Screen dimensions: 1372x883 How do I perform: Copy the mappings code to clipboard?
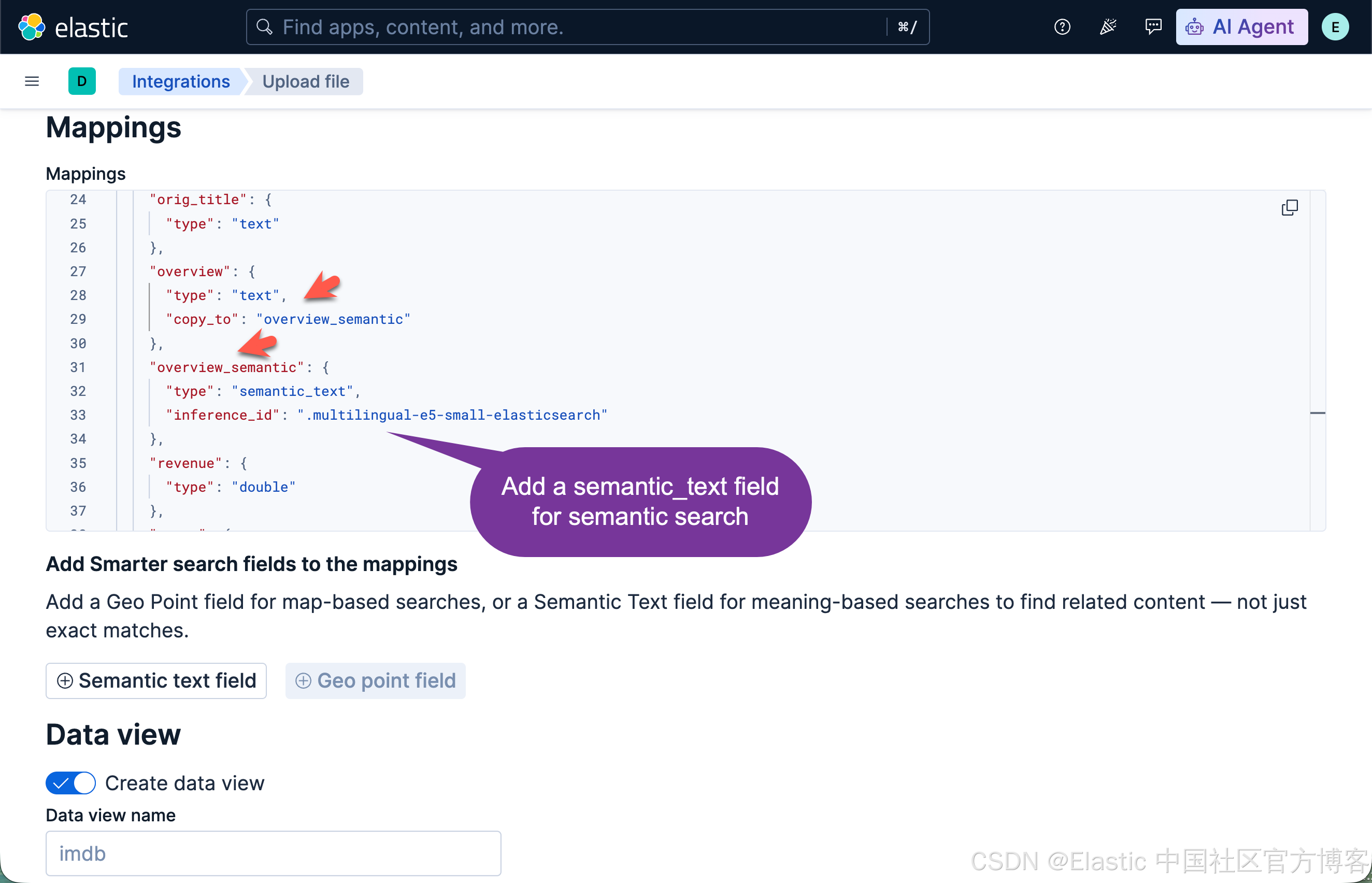(x=1290, y=207)
